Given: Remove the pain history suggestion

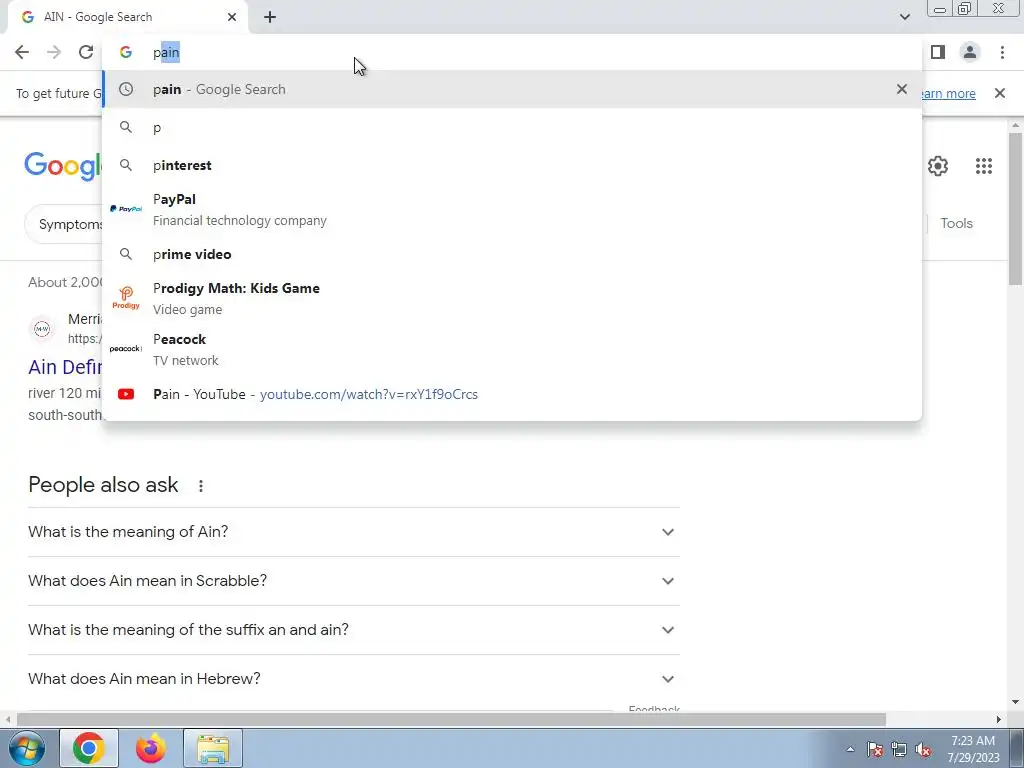Looking at the screenshot, I should point(902,89).
